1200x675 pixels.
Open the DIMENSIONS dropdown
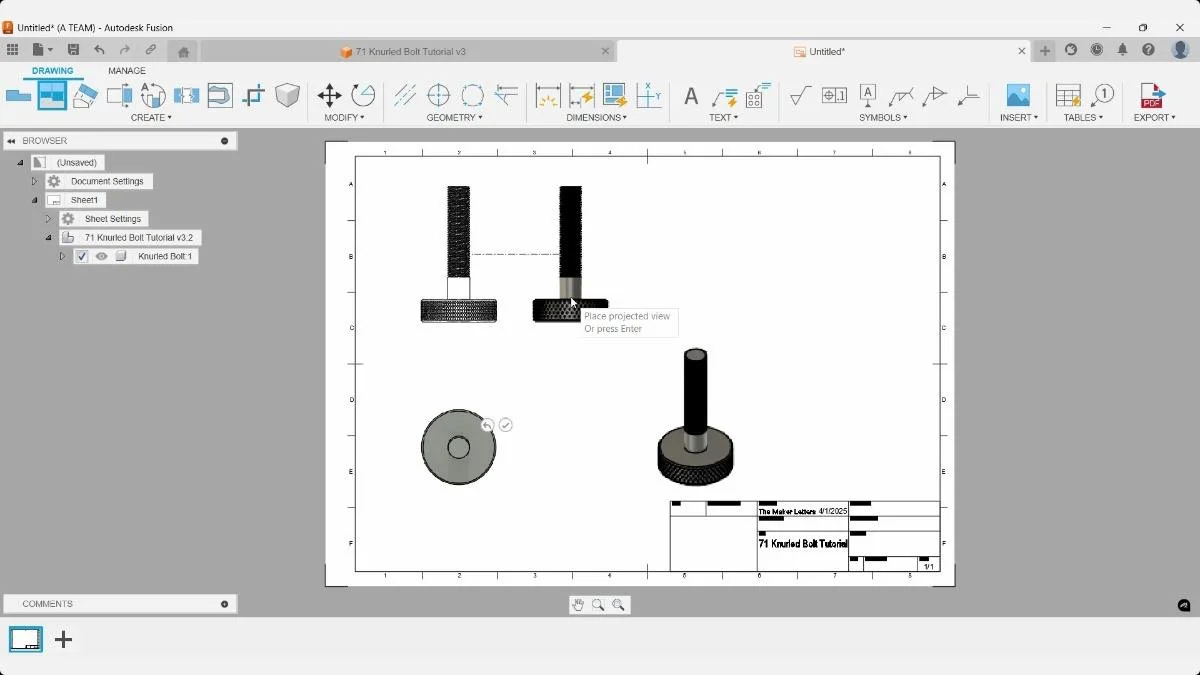point(597,118)
